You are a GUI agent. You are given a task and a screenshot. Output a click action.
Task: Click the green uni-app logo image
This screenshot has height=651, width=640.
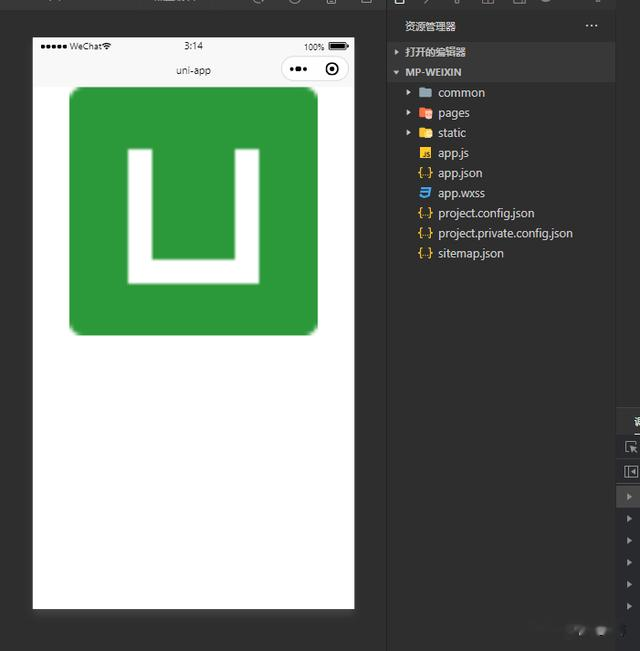tap(193, 211)
